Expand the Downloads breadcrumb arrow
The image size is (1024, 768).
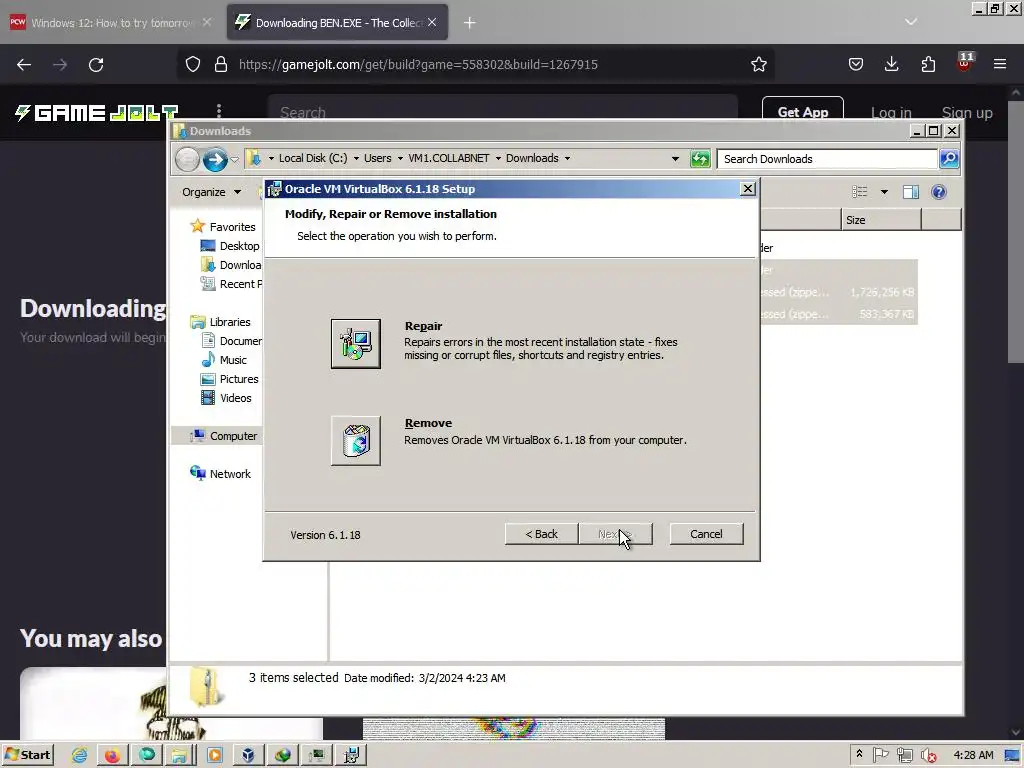[568, 158]
